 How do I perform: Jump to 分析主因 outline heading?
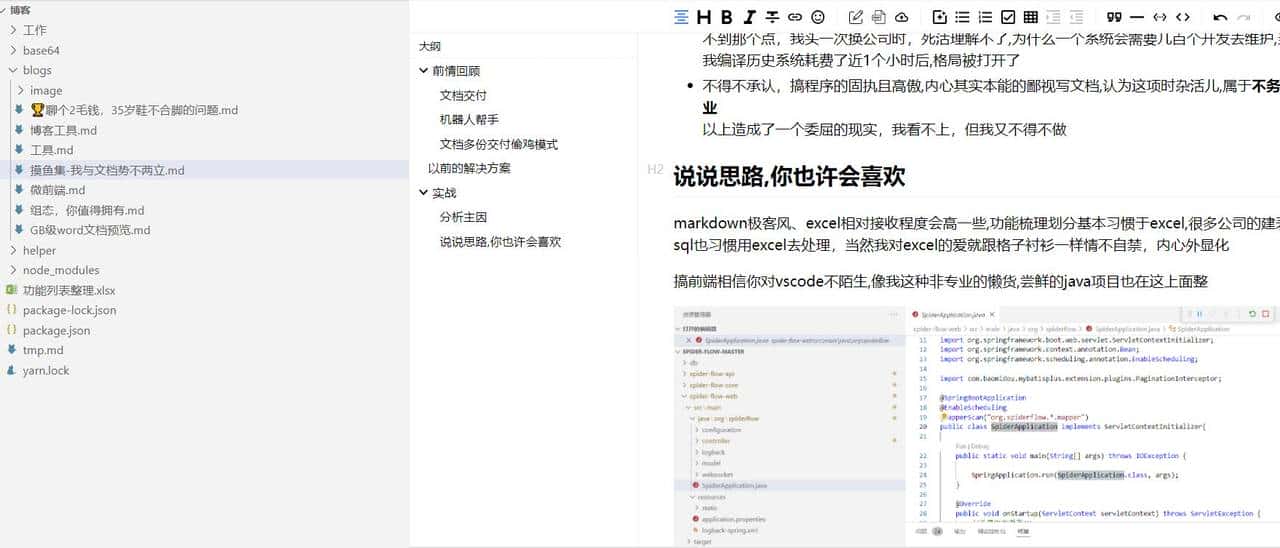tap(463, 217)
